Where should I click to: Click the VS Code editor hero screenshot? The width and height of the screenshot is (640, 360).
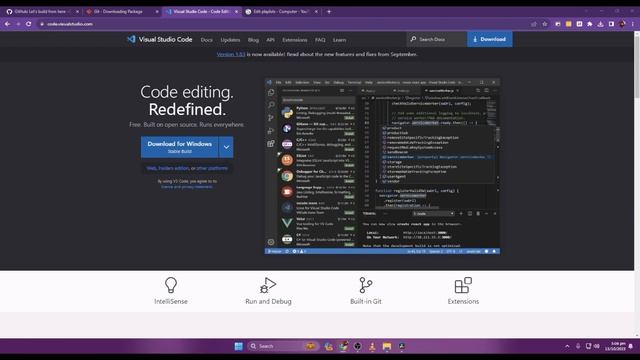click(382, 167)
